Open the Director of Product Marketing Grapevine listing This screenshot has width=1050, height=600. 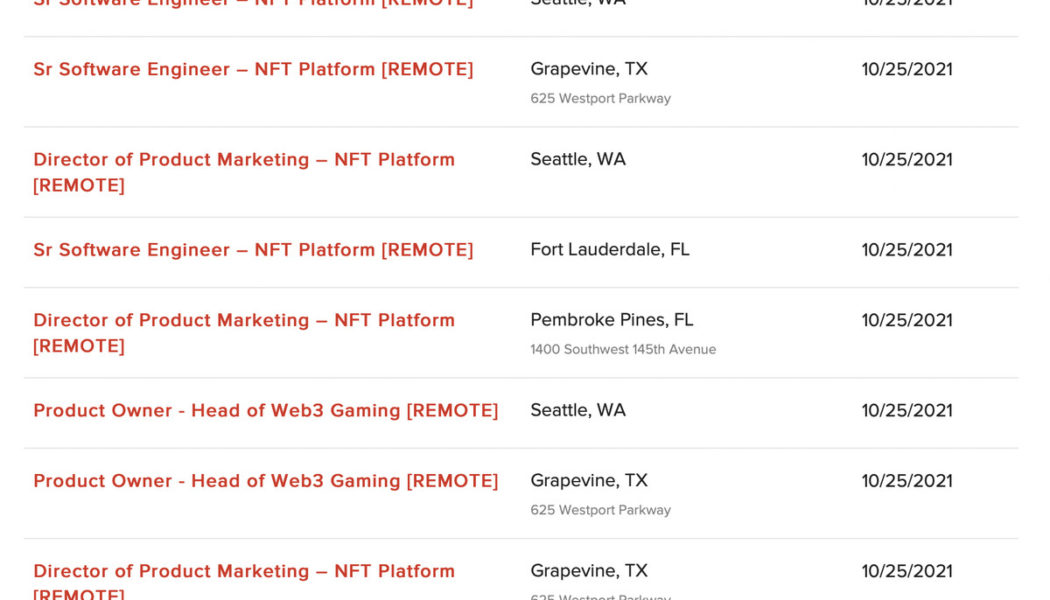click(x=244, y=570)
